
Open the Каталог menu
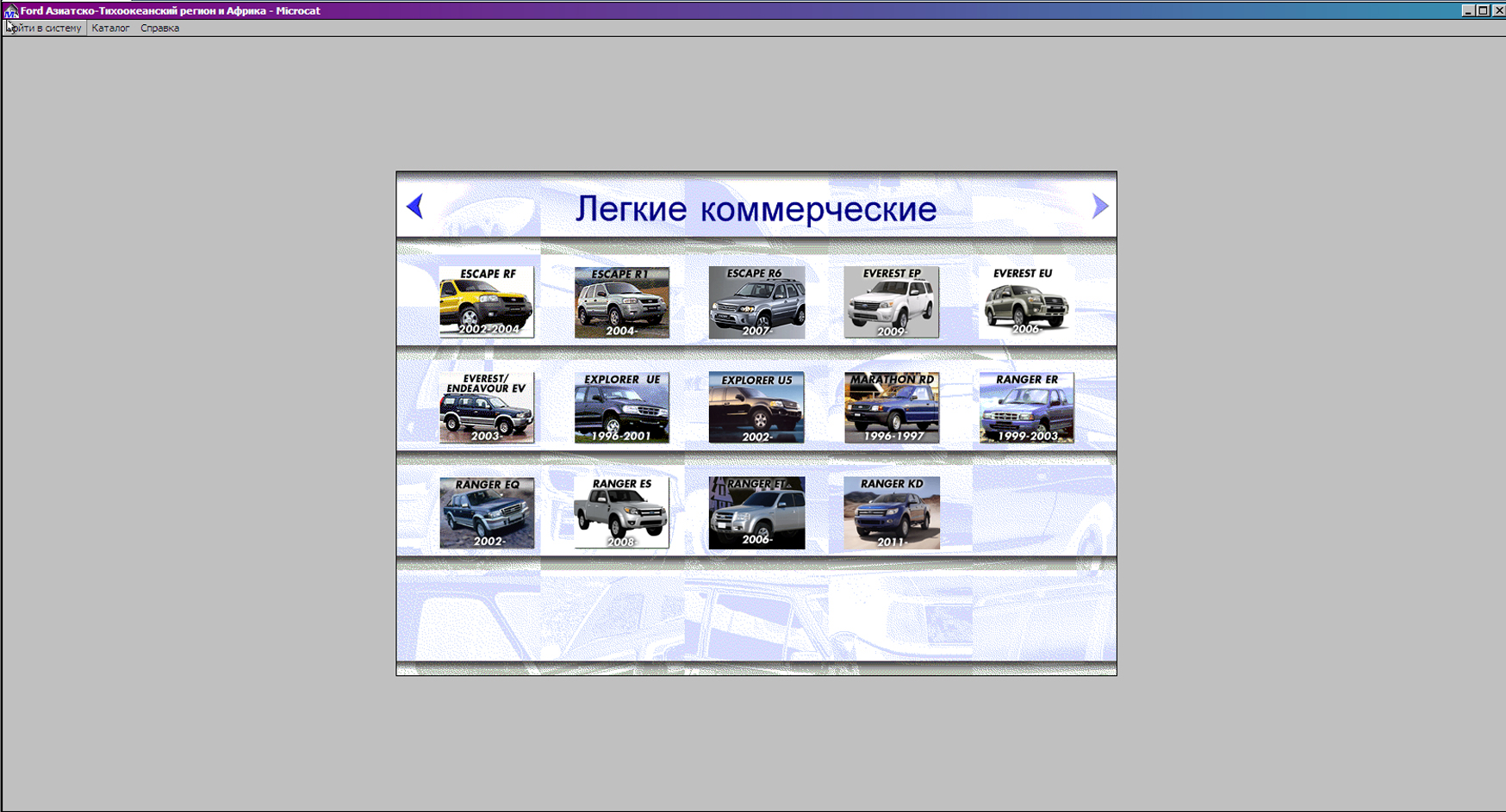click(110, 28)
